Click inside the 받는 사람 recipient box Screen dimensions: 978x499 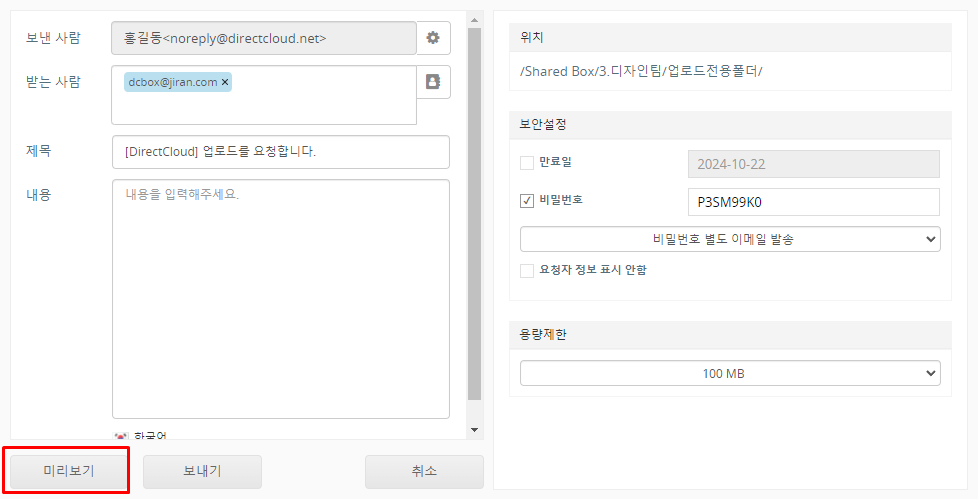pyautogui.click(x=300, y=105)
